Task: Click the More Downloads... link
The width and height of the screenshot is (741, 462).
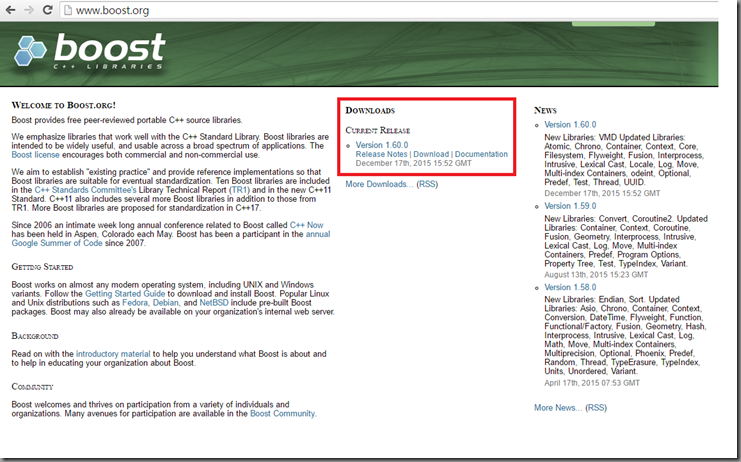Action: coord(379,184)
